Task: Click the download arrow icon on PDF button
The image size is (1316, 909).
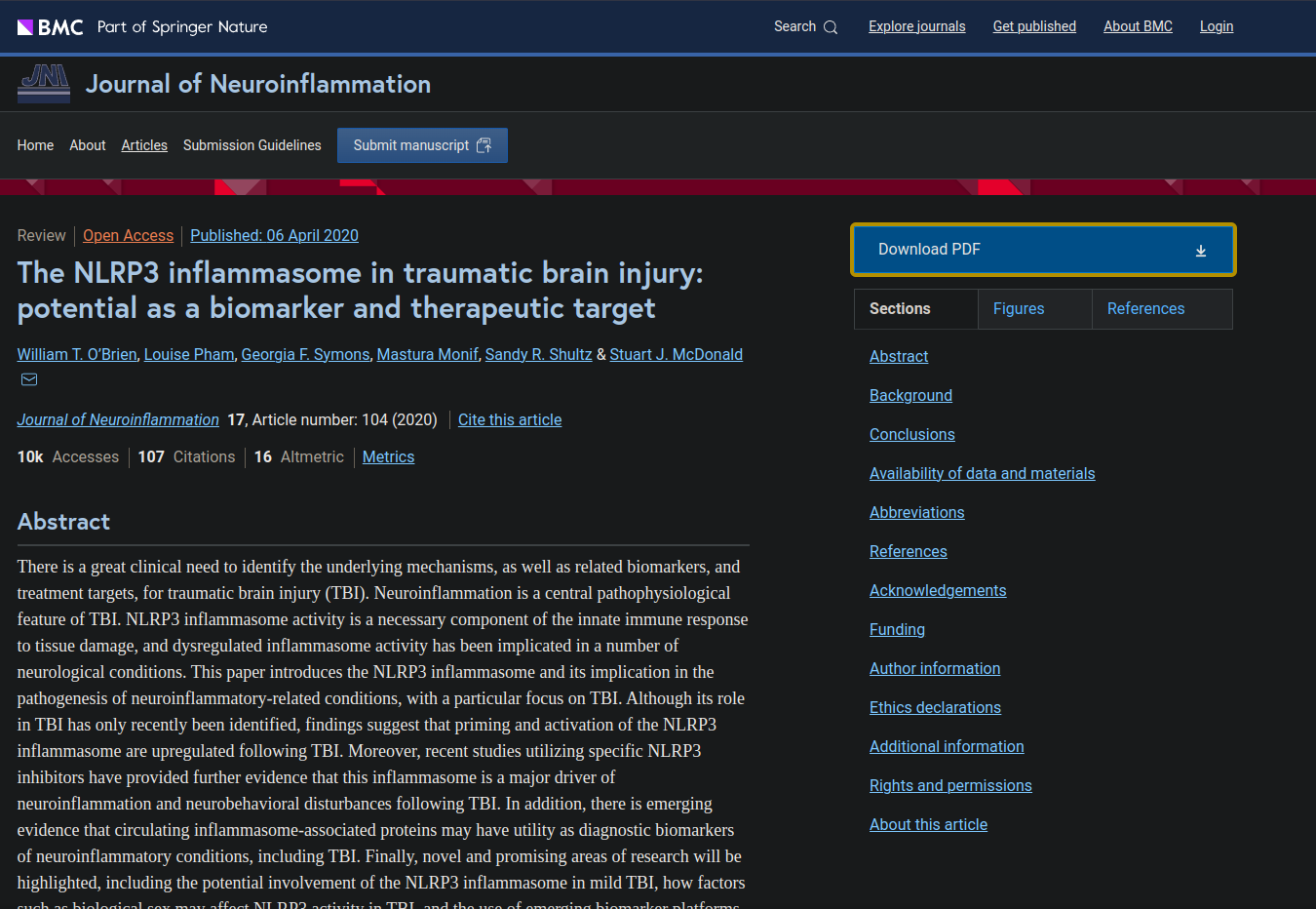Action: tap(1201, 251)
